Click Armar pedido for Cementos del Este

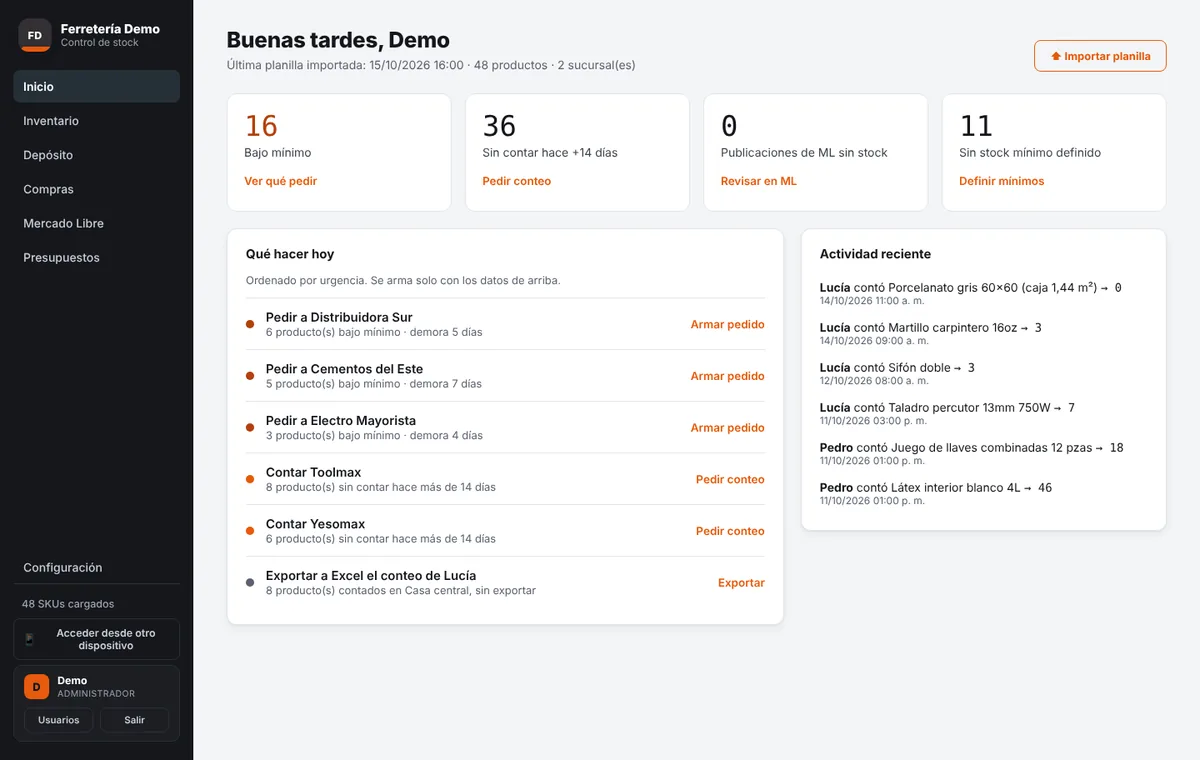pyautogui.click(x=727, y=376)
